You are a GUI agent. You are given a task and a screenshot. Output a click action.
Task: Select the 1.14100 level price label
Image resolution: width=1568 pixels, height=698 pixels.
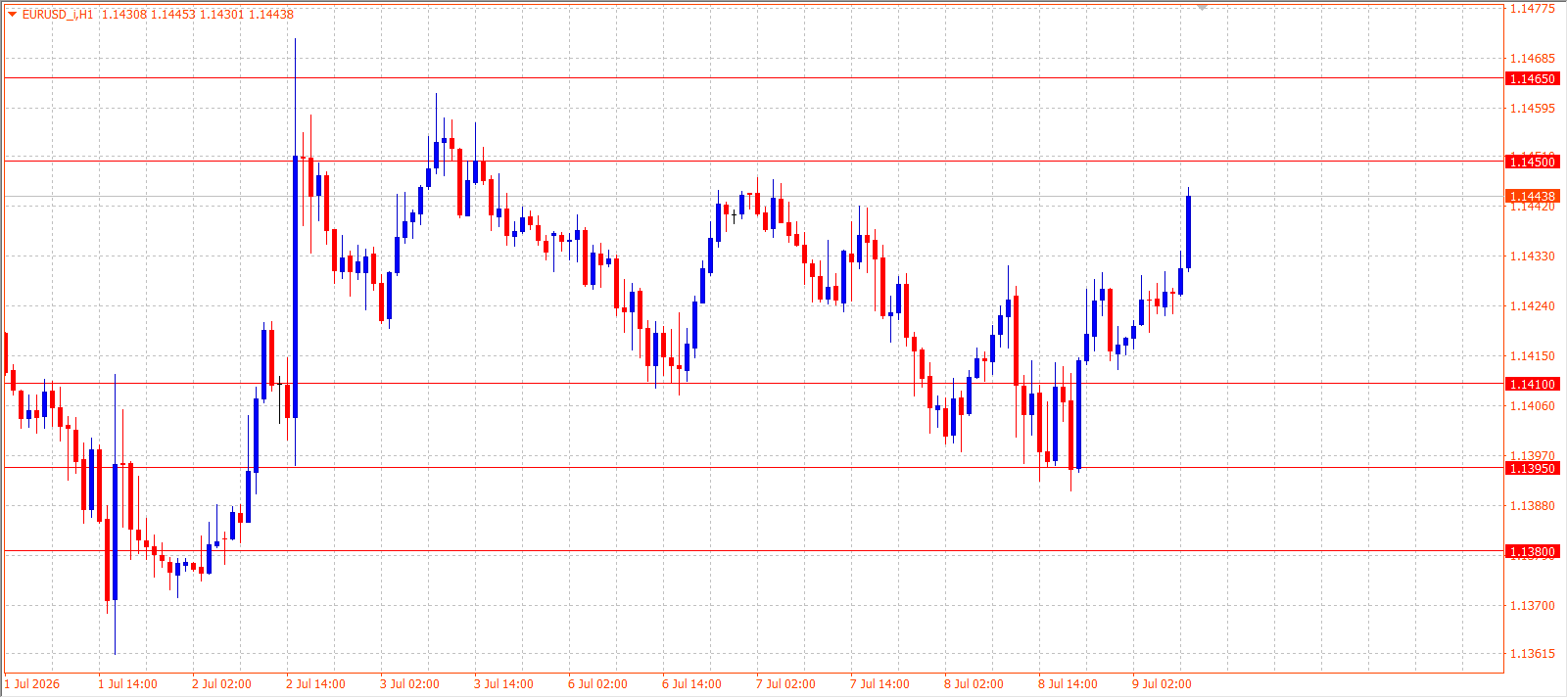tap(1532, 385)
